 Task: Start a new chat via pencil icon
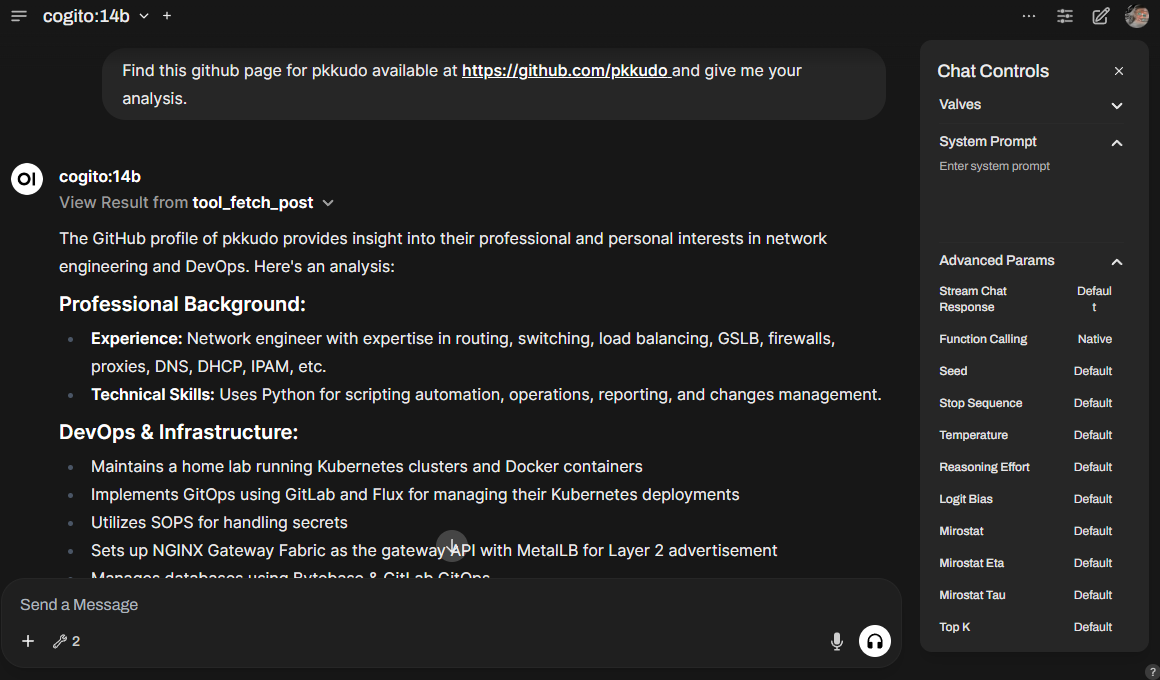(1101, 16)
